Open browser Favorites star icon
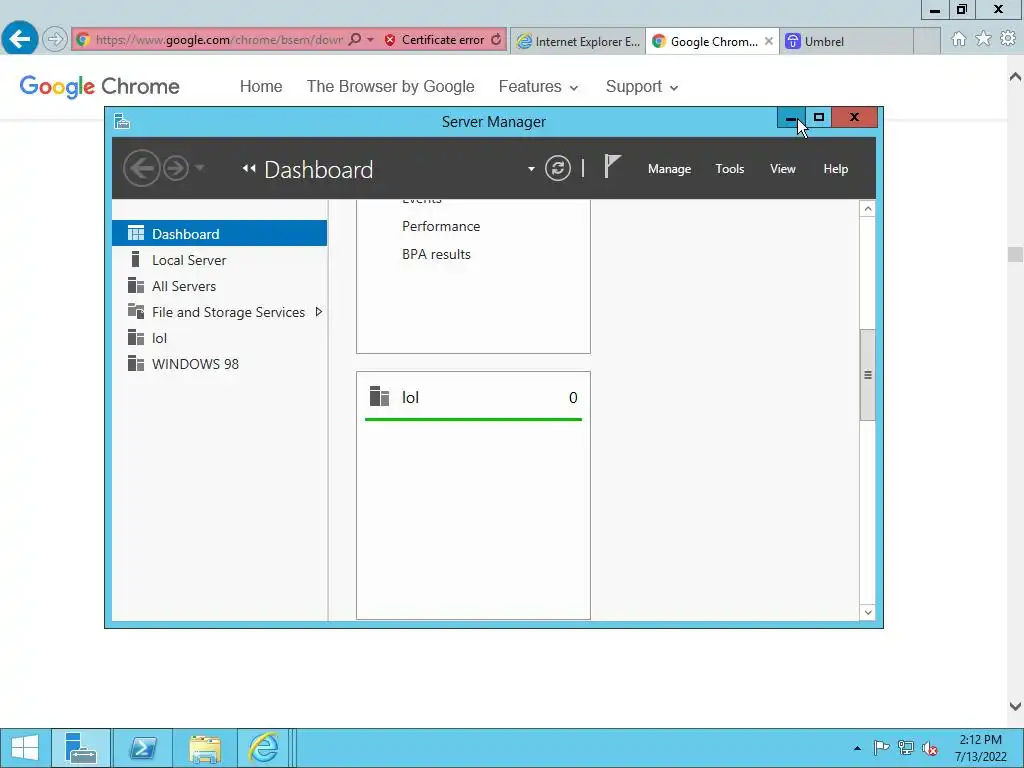1024x768 pixels. [x=983, y=39]
